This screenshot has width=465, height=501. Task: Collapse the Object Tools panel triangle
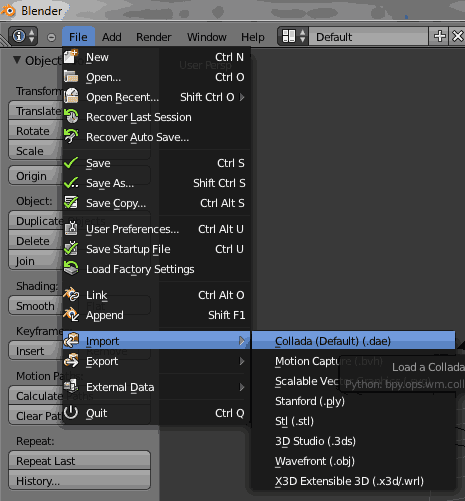[17, 60]
